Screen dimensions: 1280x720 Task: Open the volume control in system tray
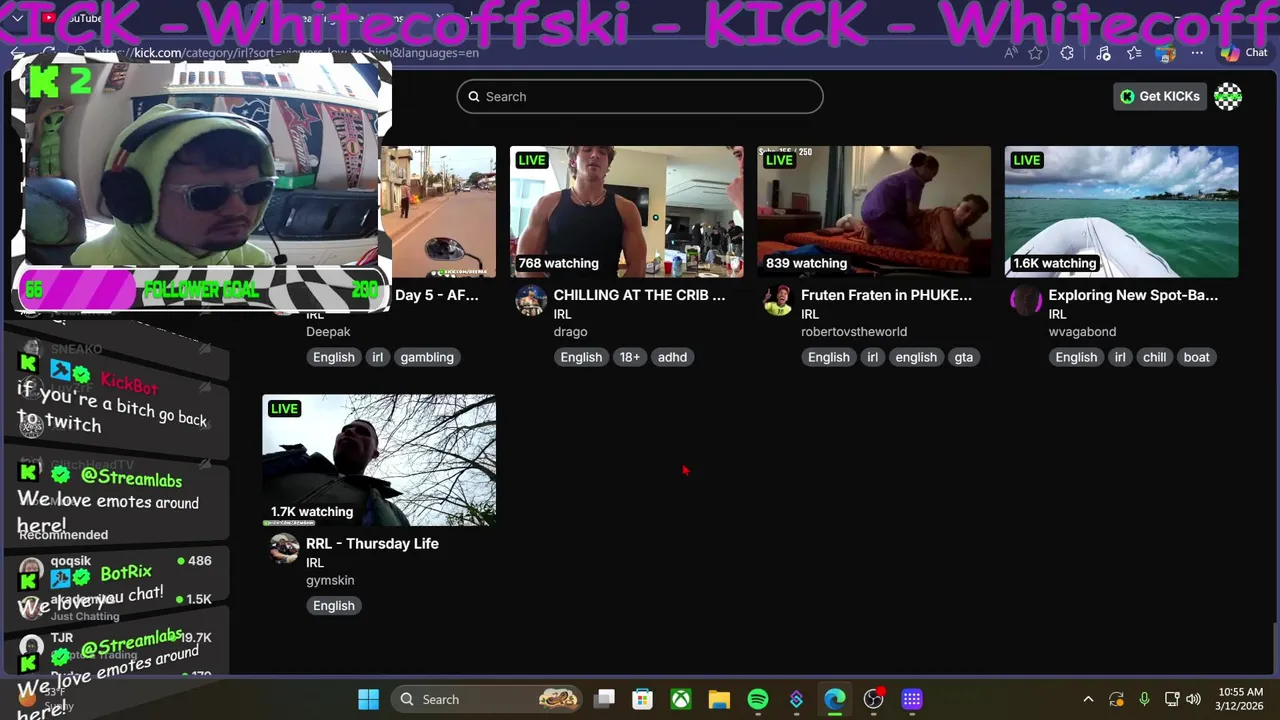click(x=1193, y=699)
